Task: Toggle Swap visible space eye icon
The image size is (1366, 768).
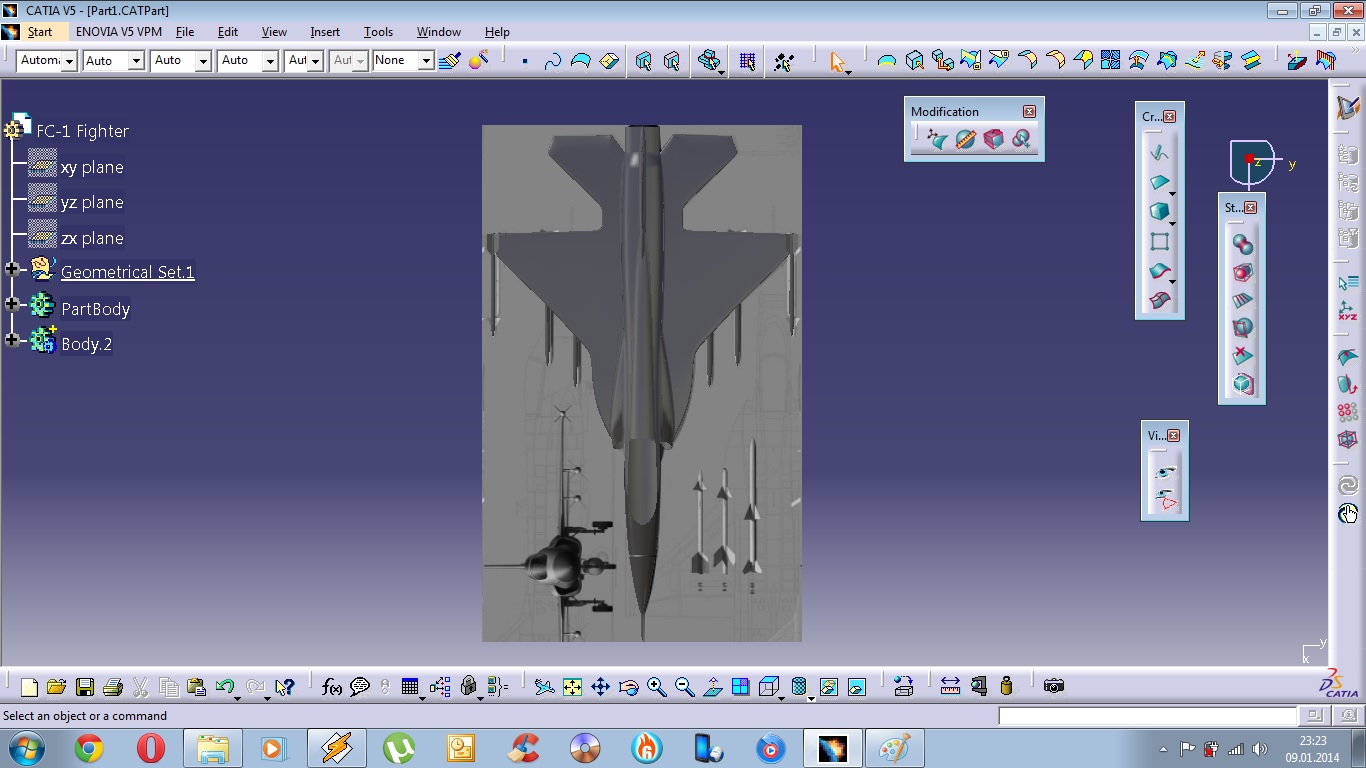Action: (1164, 500)
